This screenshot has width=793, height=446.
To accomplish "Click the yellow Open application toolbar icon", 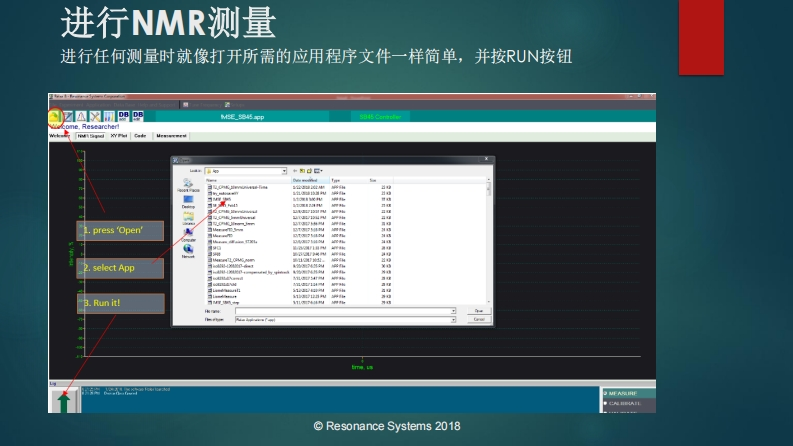I will pyautogui.click(x=54, y=116).
